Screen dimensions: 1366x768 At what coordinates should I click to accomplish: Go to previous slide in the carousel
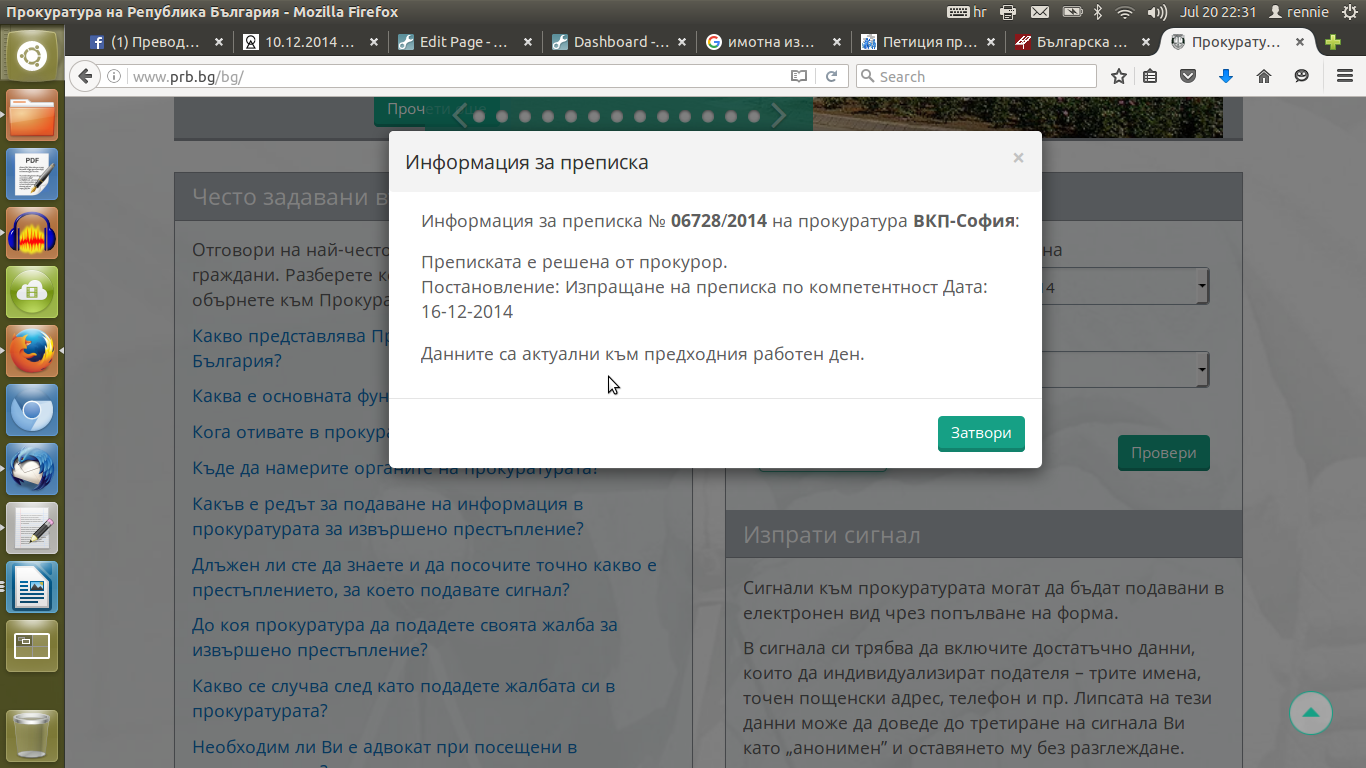point(459,116)
